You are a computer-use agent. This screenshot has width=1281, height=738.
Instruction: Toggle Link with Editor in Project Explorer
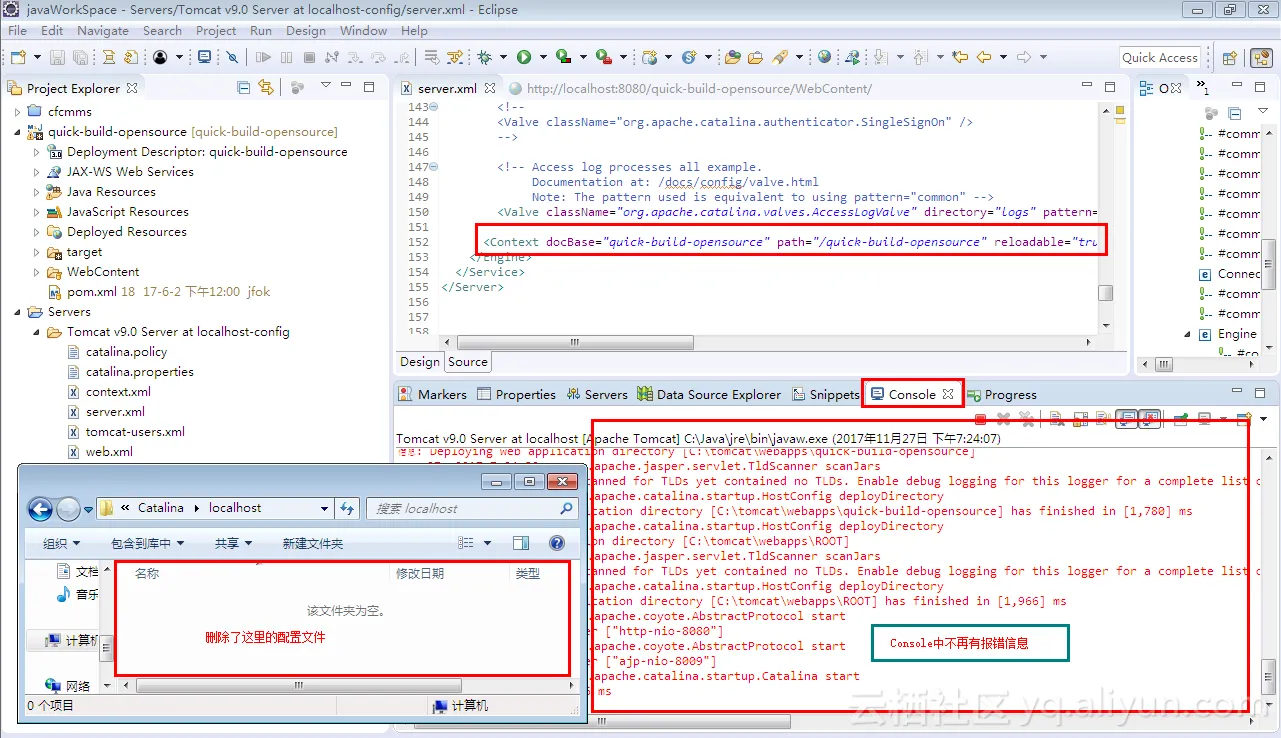point(266,88)
